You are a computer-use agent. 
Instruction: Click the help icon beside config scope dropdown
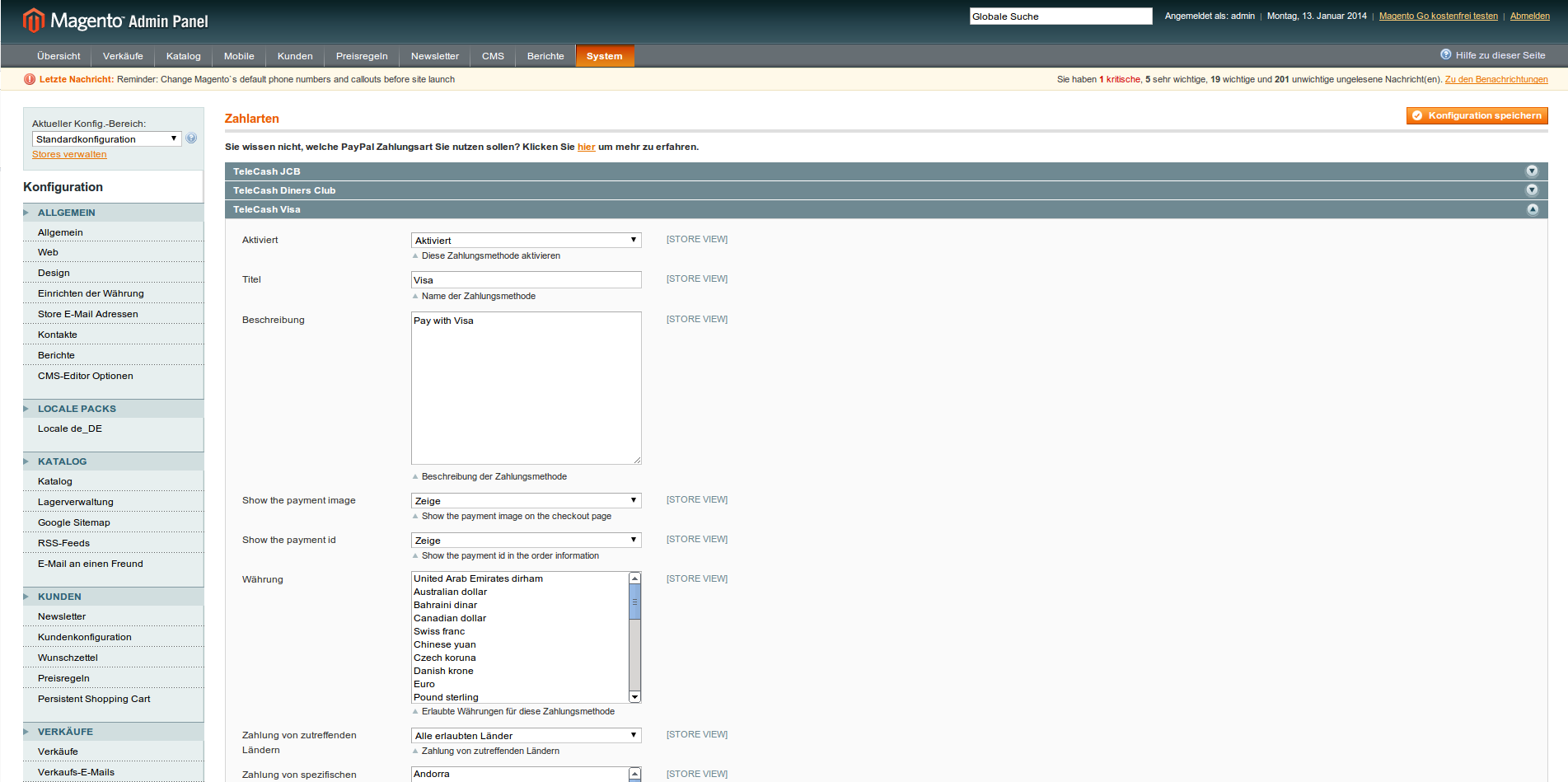(x=191, y=138)
